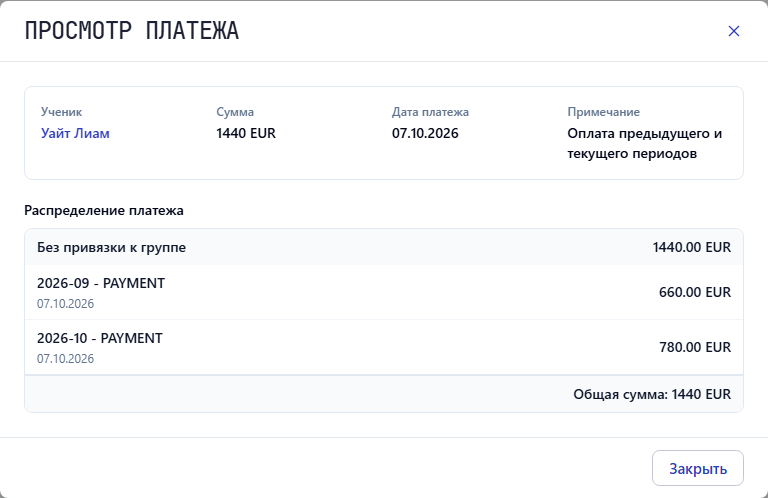Select the 2026-10 - PAYMENT row
Screen dimensions: 768x498
pos(384,347)
